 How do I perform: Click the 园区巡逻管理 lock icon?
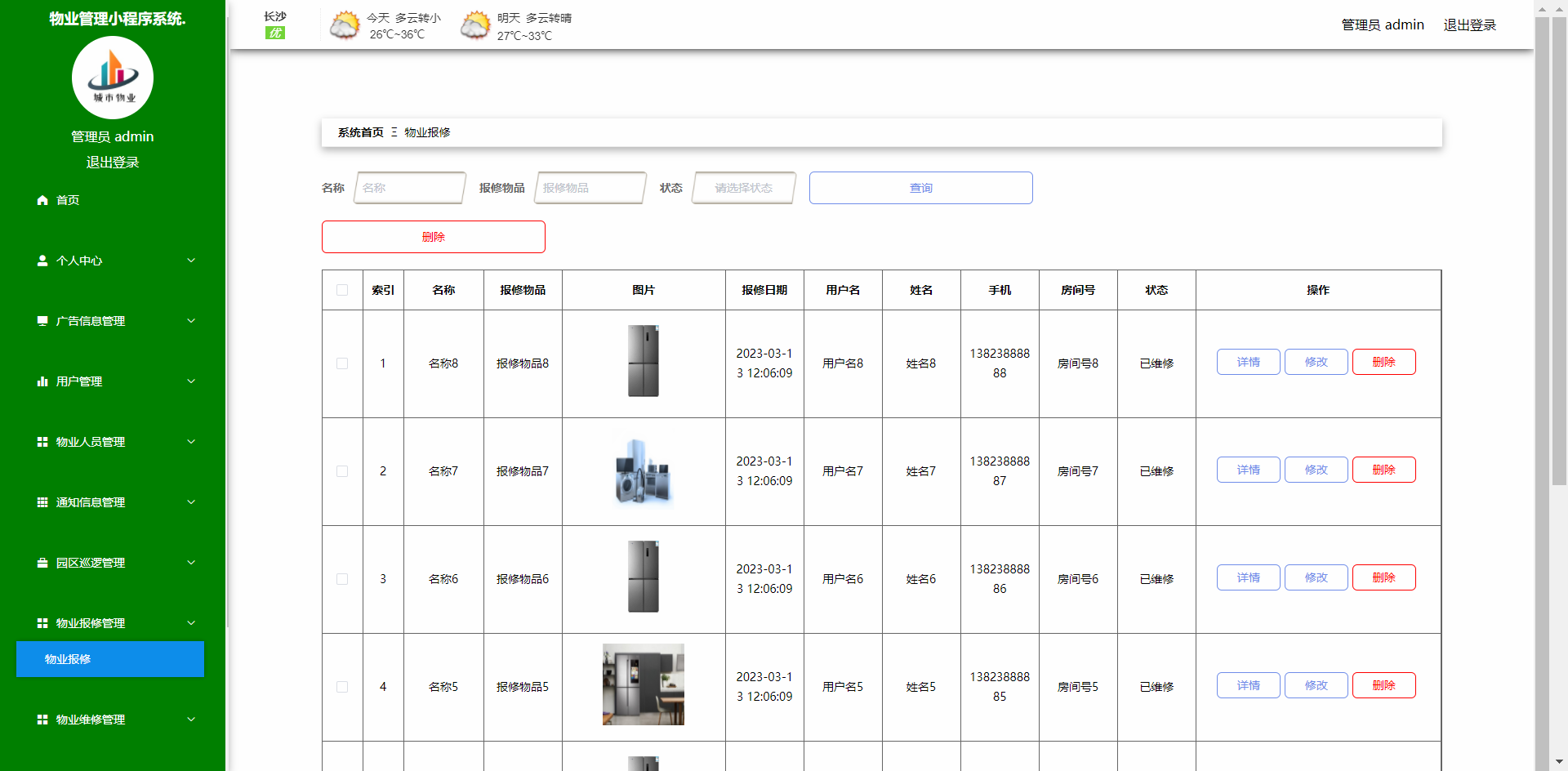coord(42,562)
